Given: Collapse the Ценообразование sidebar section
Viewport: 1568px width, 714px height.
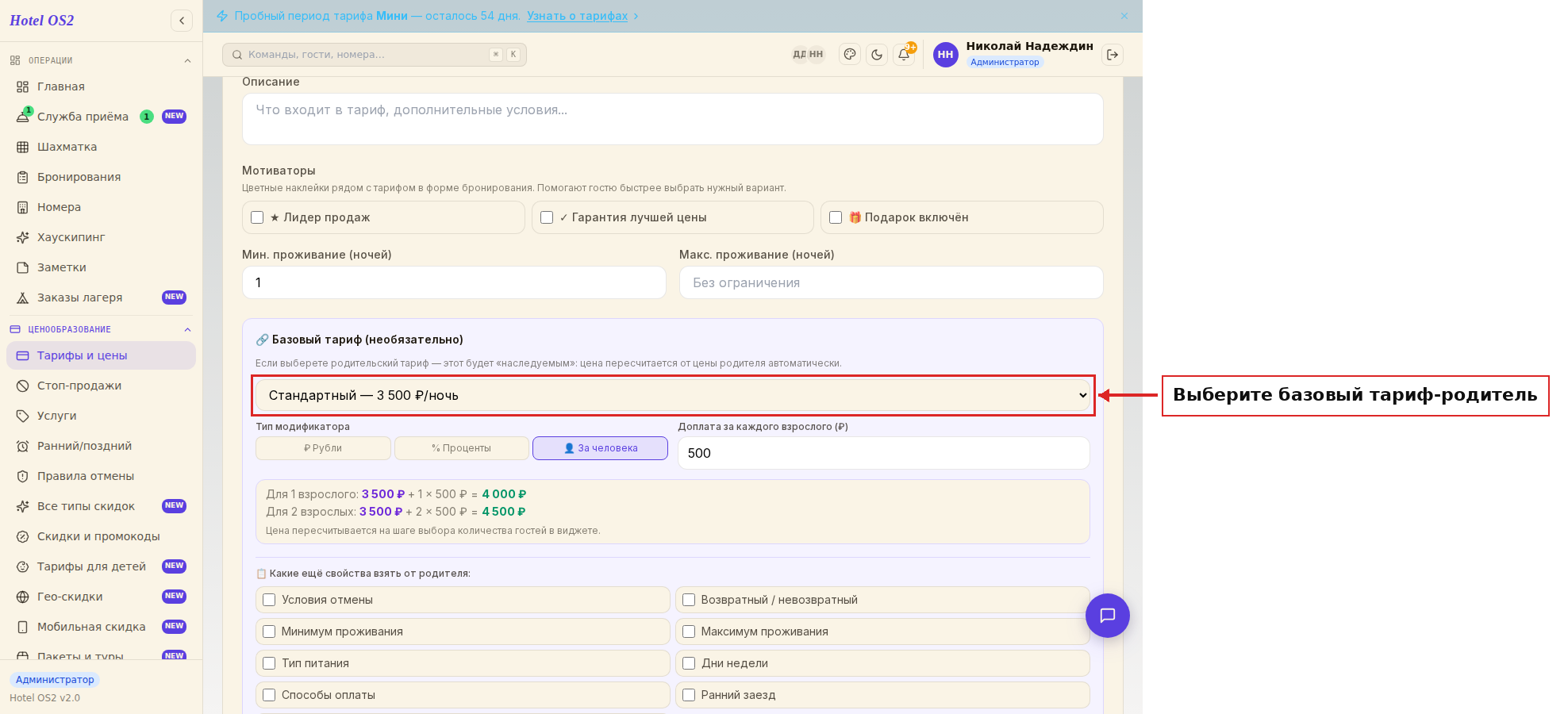Looking at the screenshot, I should coord(187,329).
